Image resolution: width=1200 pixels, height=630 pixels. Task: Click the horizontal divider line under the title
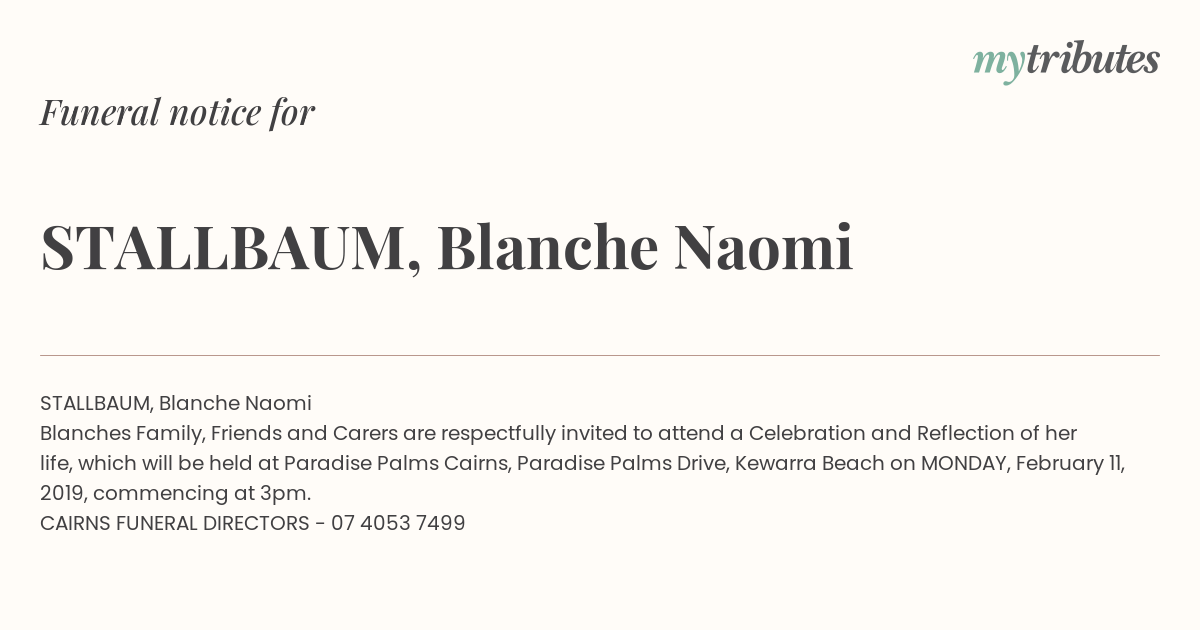click(600, 355)
